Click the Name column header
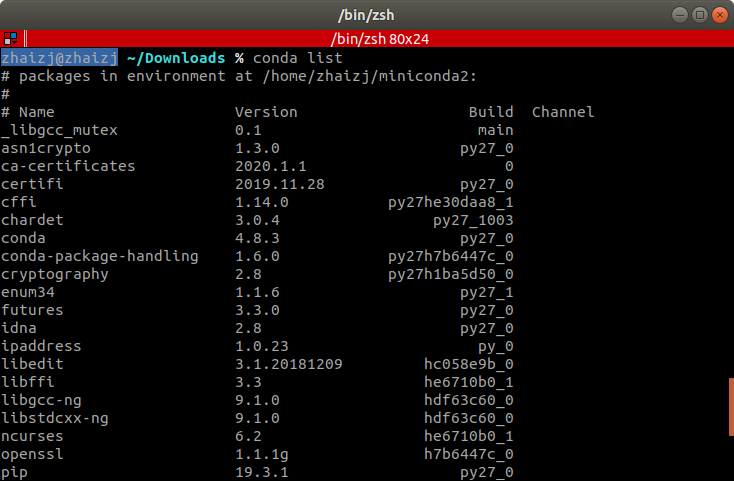This screenshot has height=481, width=734. click(37, 112)
